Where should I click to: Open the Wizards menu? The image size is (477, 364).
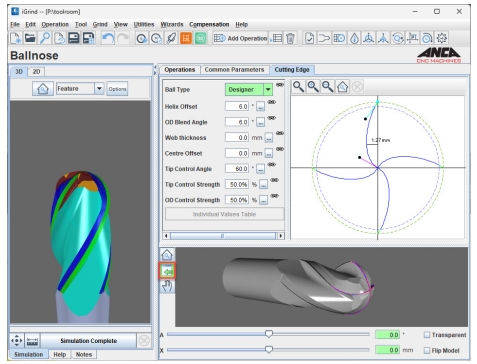pyautogui.click(x=172, y=24)
